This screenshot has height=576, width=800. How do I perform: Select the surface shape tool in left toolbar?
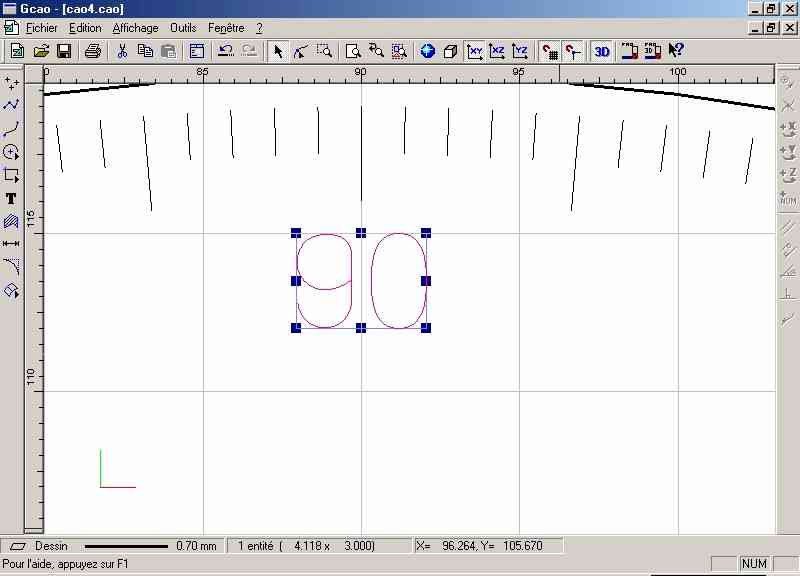click(11, 290)
